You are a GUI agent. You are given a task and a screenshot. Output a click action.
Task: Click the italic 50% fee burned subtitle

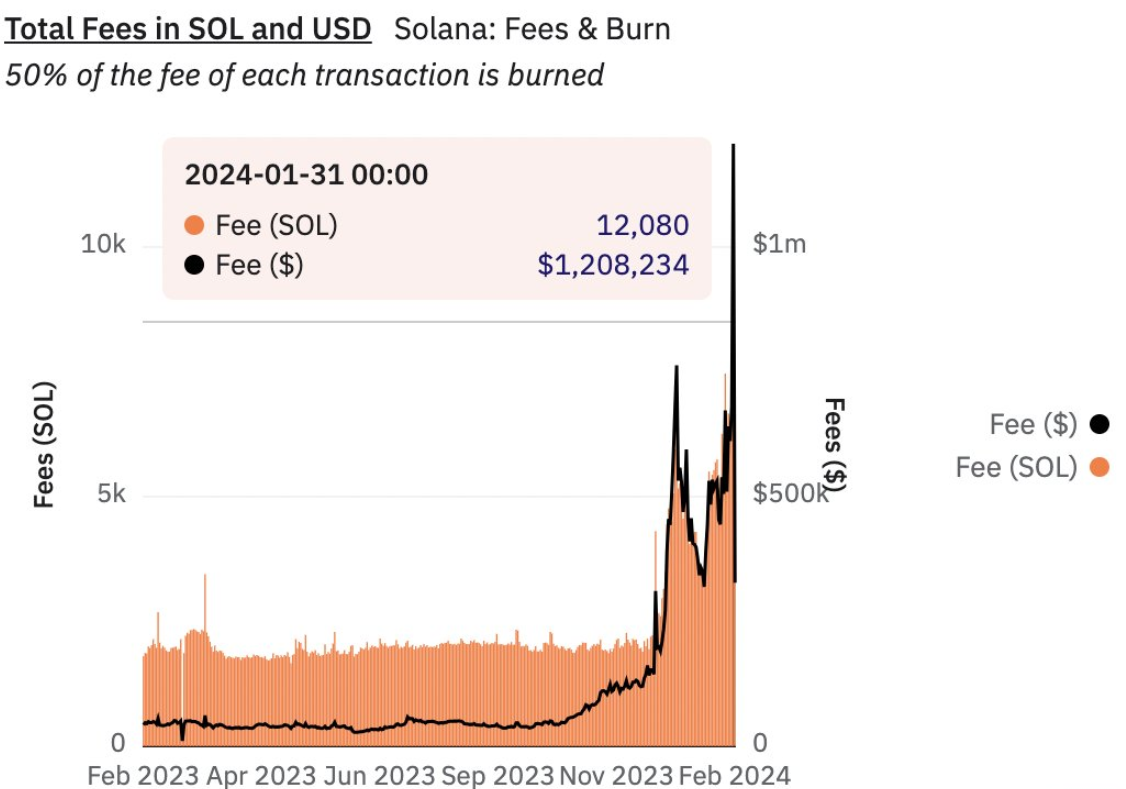[304, 75]
